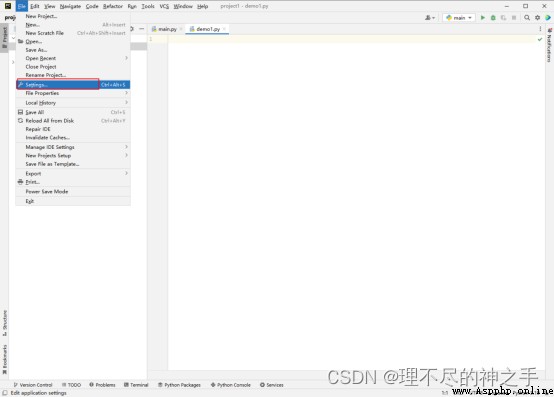Open the Structure sidebar tab

(5, 323)
